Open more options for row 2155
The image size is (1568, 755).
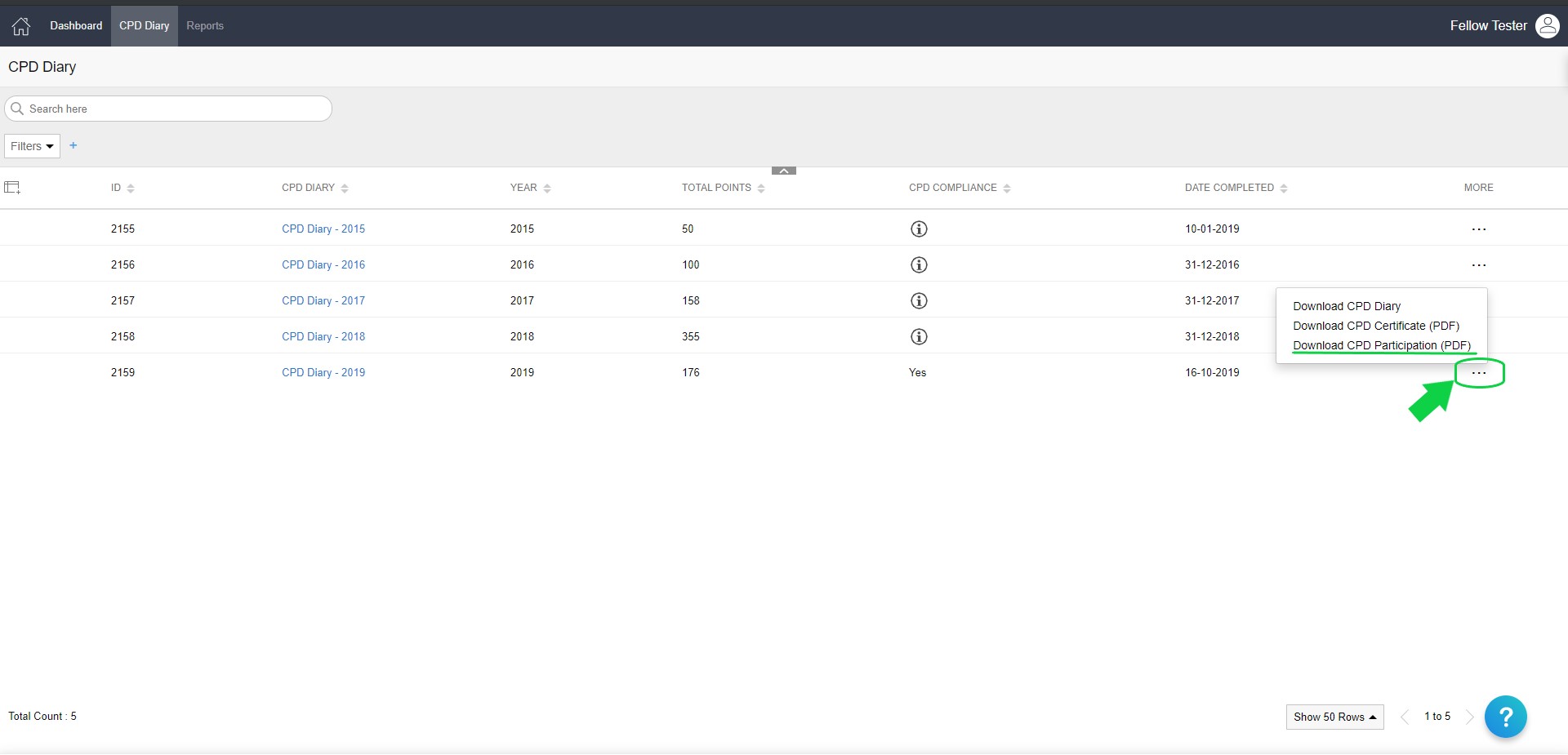coord(1478,229)
